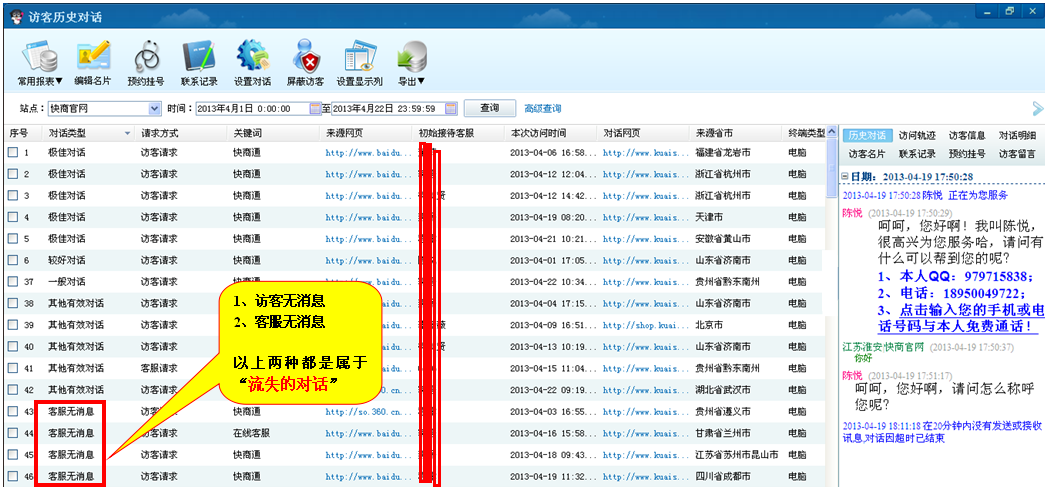The height and width of the screenshot is (491, 1047).
Task: Click the table's vertical scrollbar
Action: [831, 300]
